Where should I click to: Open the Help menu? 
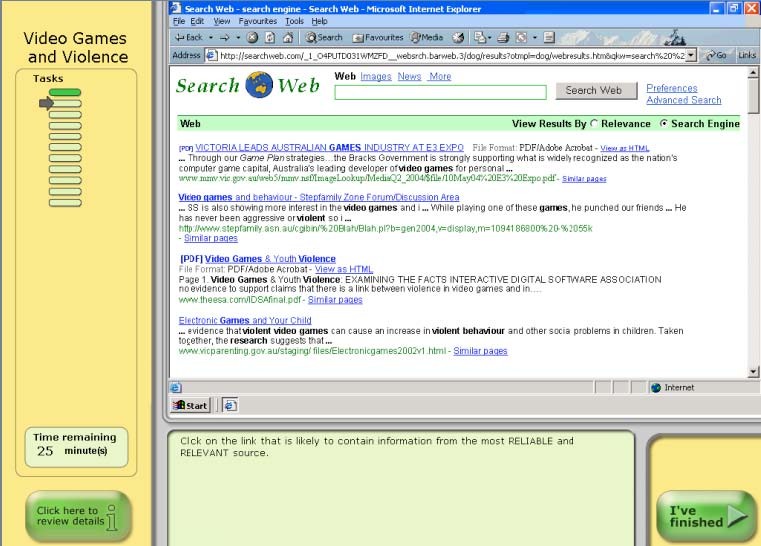(319, 21)
